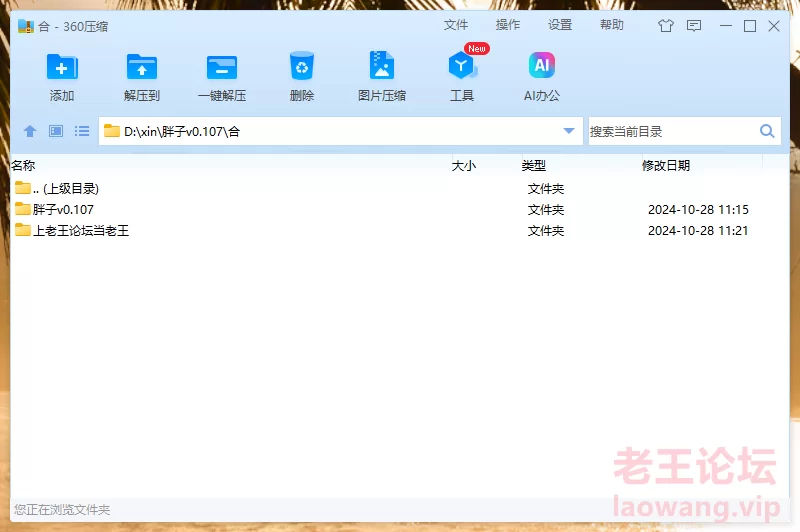Click the 解压到 (extract to) icon
This screenshot has width=800, height=532.
(x=142, y=67)
